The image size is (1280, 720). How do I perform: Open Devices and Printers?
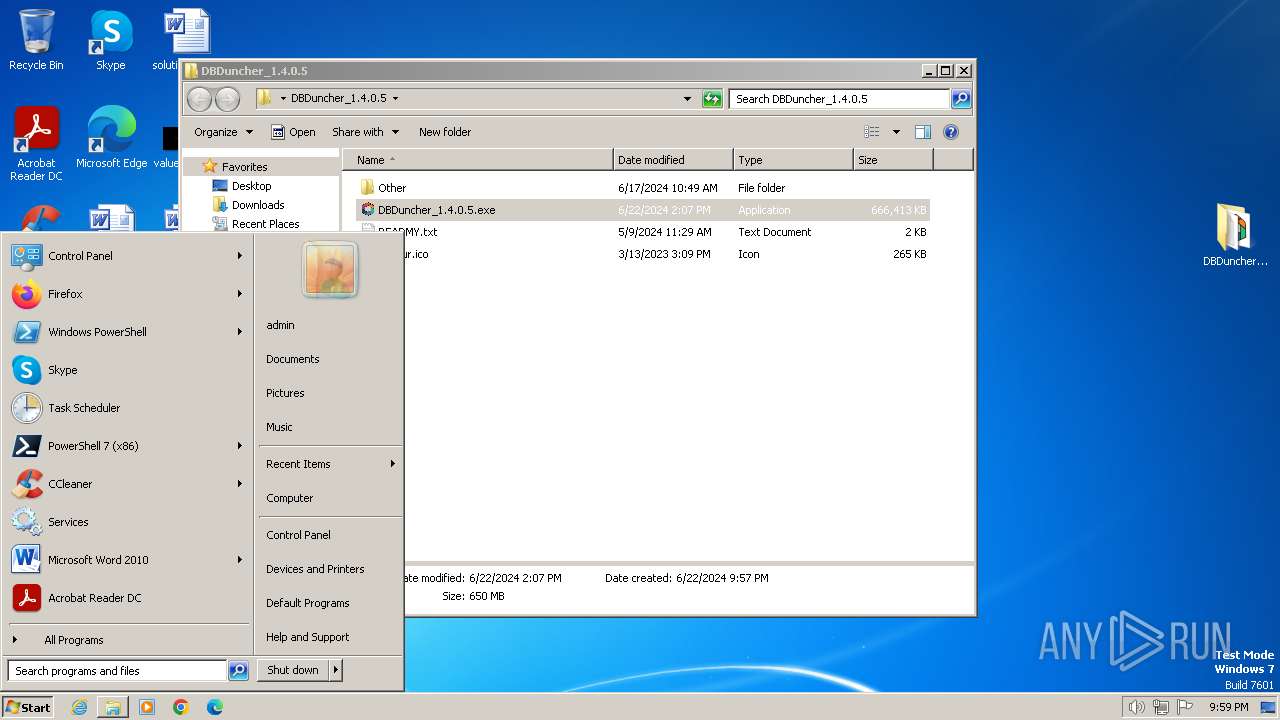coord(315,569)
